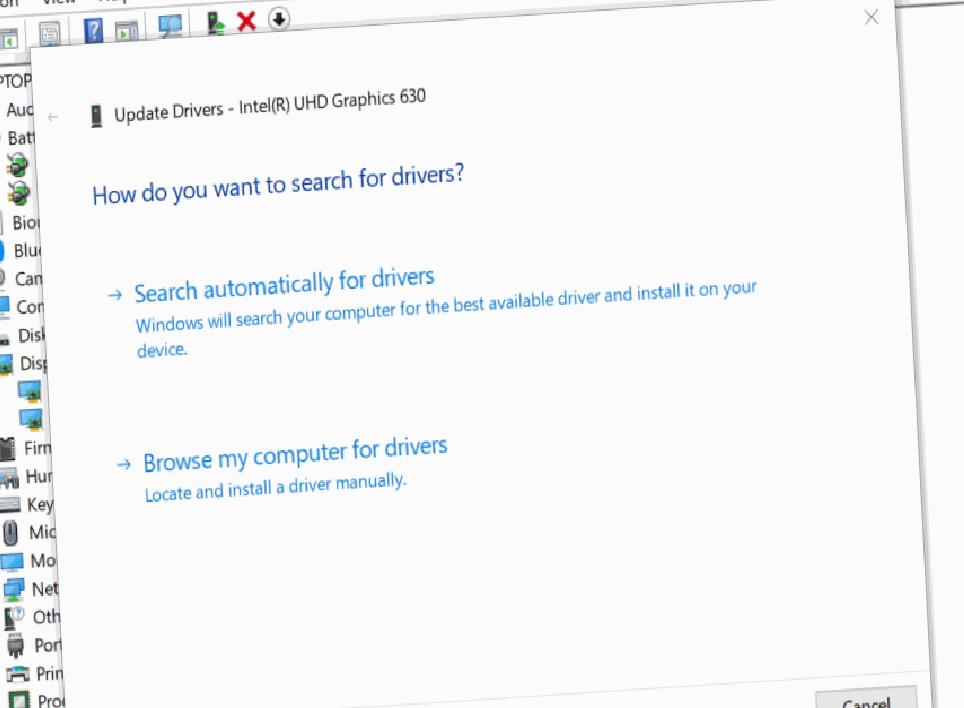The height and width of the screenshot is (708, 964).
Task: Click the blue question mark Help icon
Action: click(93, 30)
